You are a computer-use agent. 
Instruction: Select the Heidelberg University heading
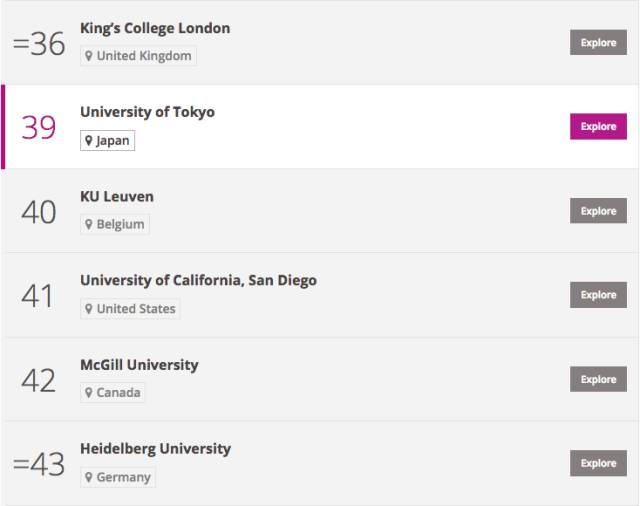155,449
